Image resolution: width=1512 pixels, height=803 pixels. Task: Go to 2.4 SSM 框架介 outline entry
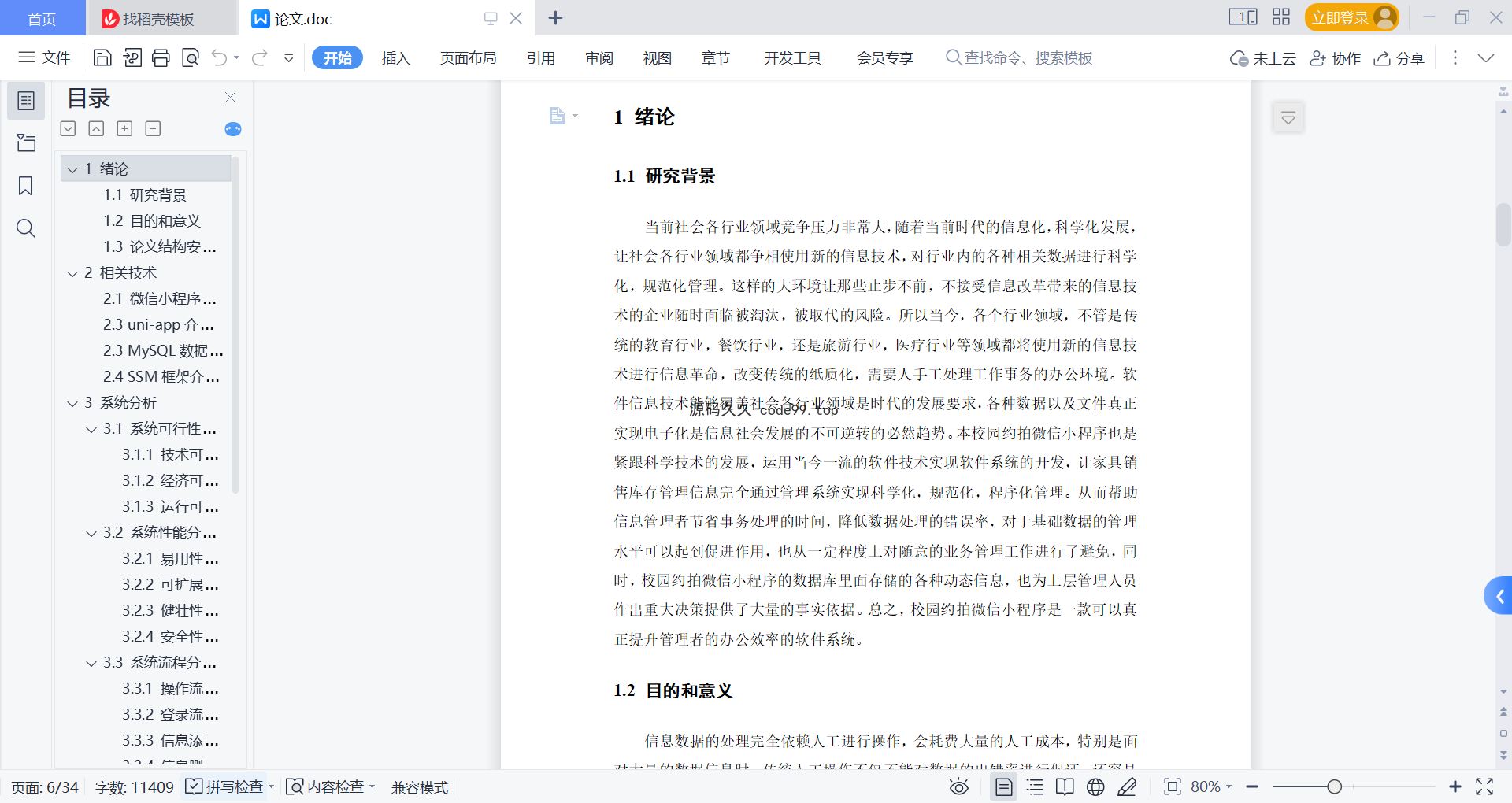(161, 376)
